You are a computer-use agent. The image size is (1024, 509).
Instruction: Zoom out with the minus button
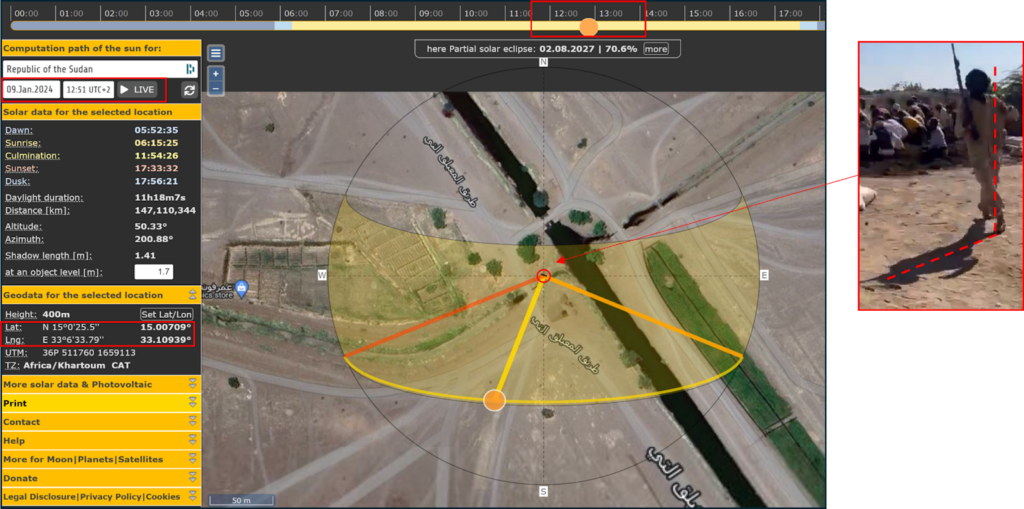(216, 88)
